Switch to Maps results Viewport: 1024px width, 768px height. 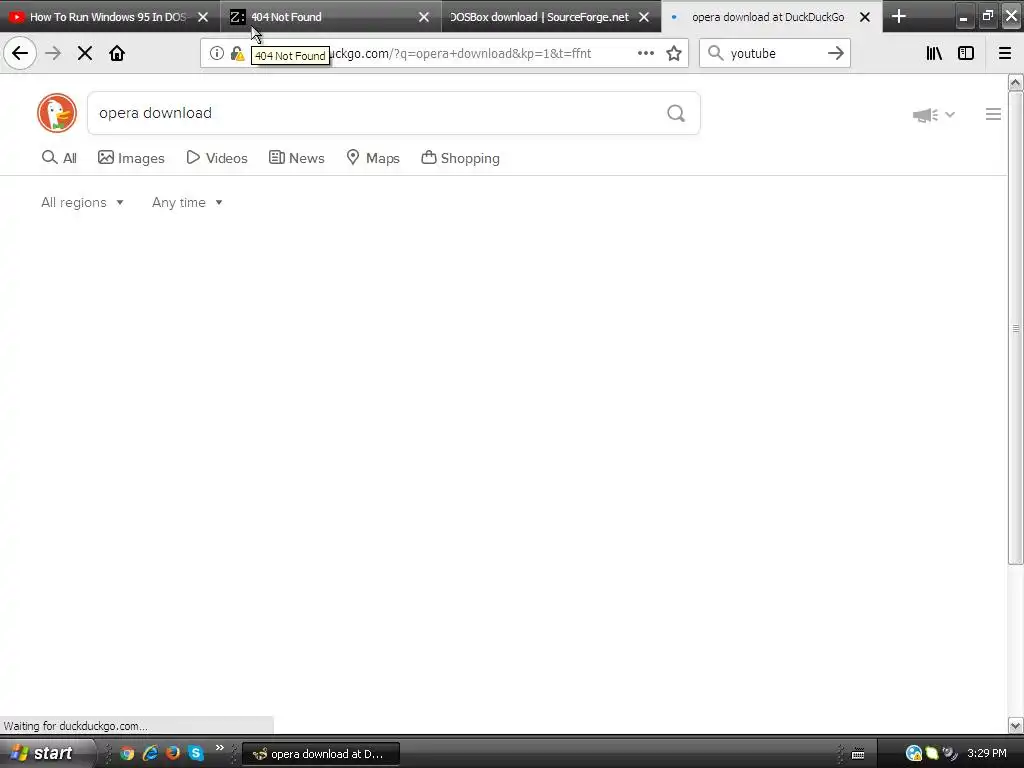(x=373, y=158)
